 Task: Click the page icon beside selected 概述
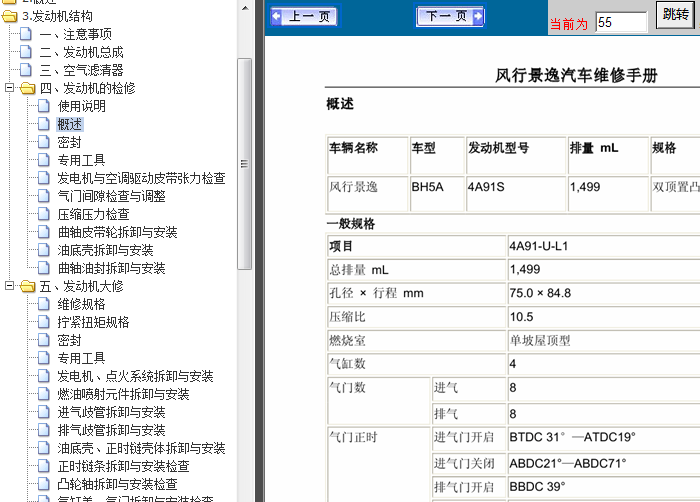(44, 124)
